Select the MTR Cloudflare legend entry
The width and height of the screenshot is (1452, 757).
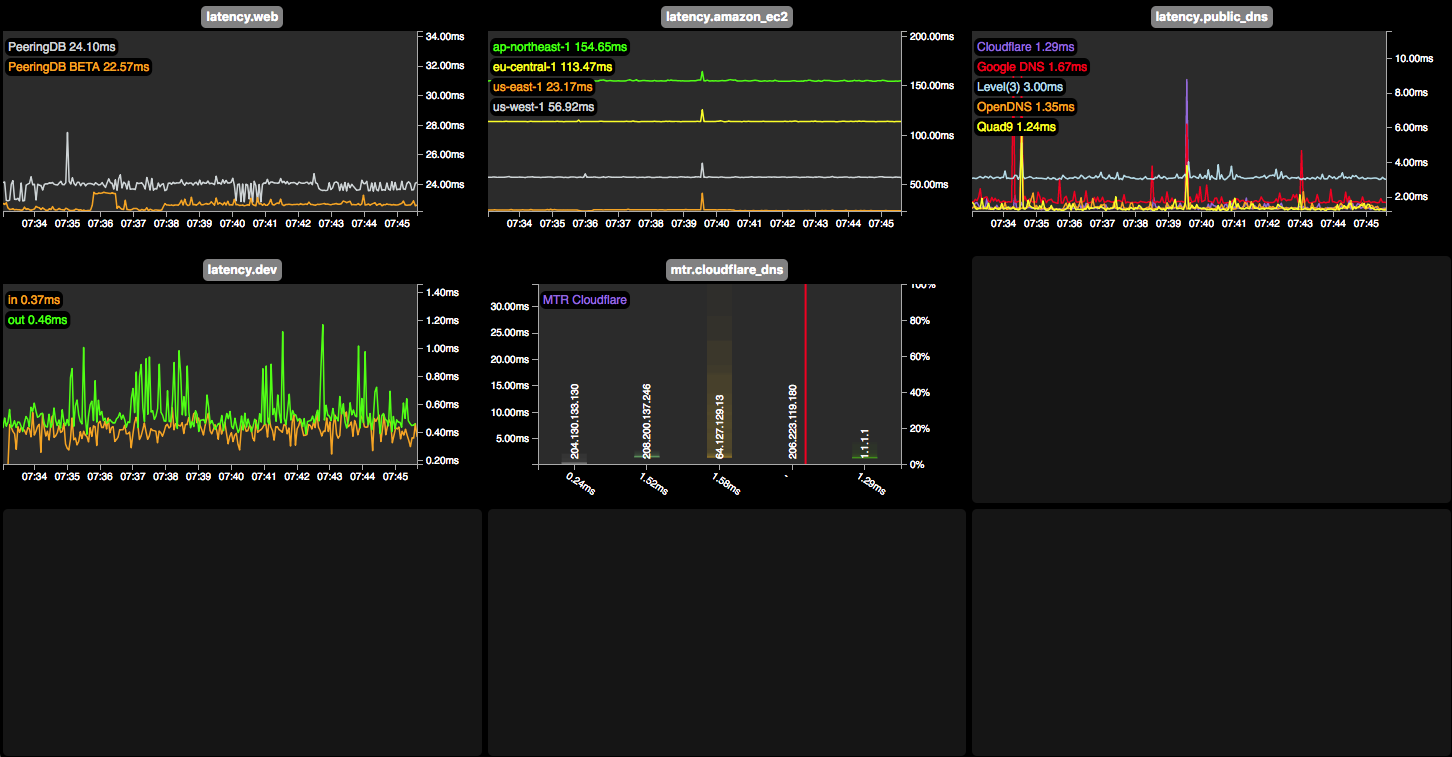pyautogui.click(x=585, y=300)
